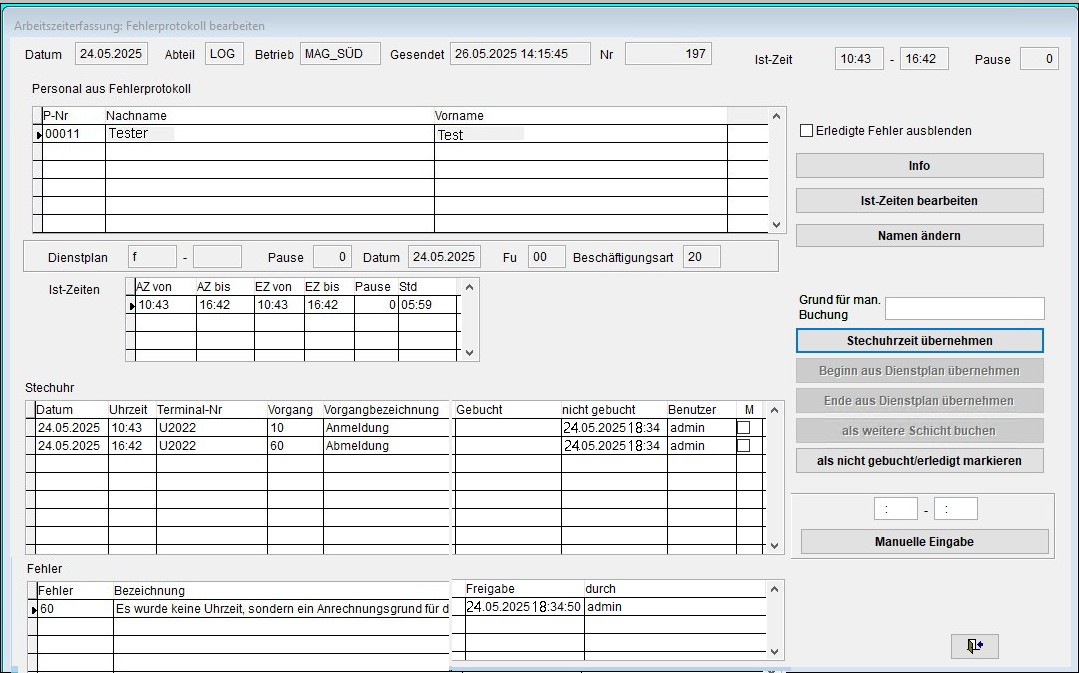Click 'Beginn aus Dienstplan übernehmen' button
This screenshot has height=673, width=1079.
(x=919, y=371)
